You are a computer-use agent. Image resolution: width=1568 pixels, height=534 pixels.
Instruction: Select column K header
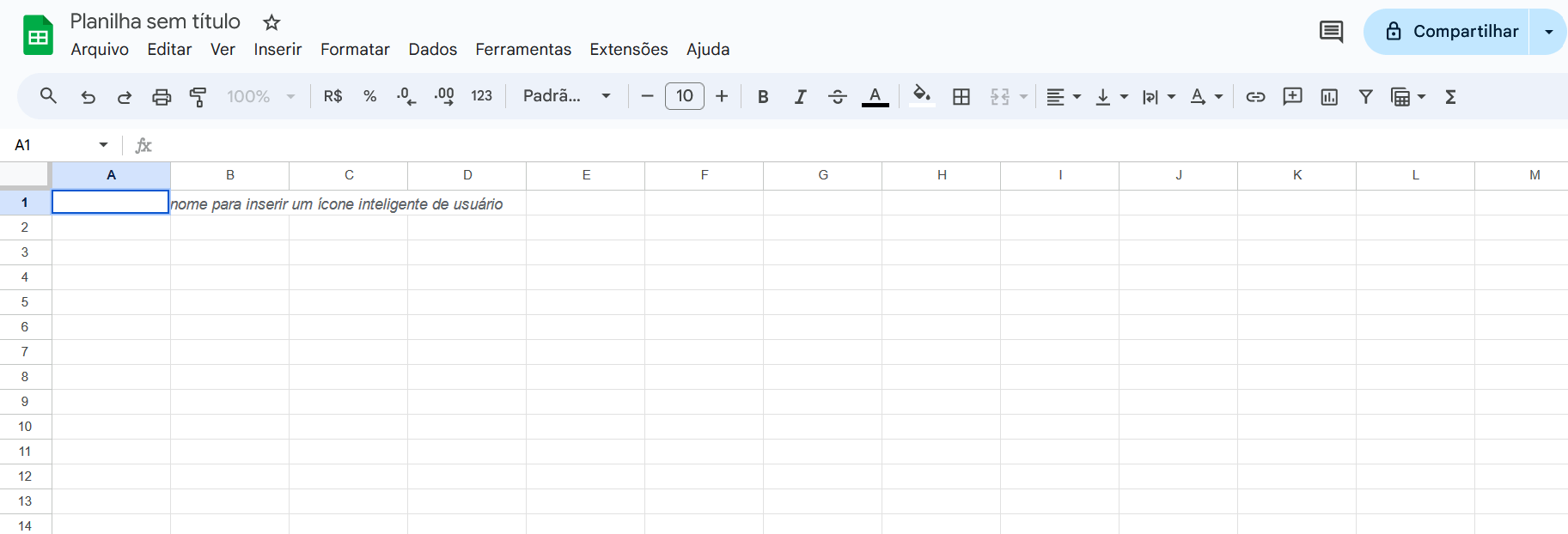point(1297,175)
